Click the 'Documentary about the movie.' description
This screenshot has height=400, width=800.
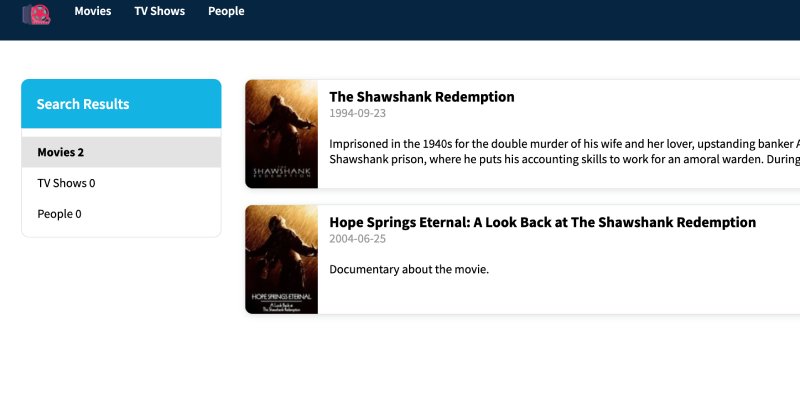click(409, 269)
